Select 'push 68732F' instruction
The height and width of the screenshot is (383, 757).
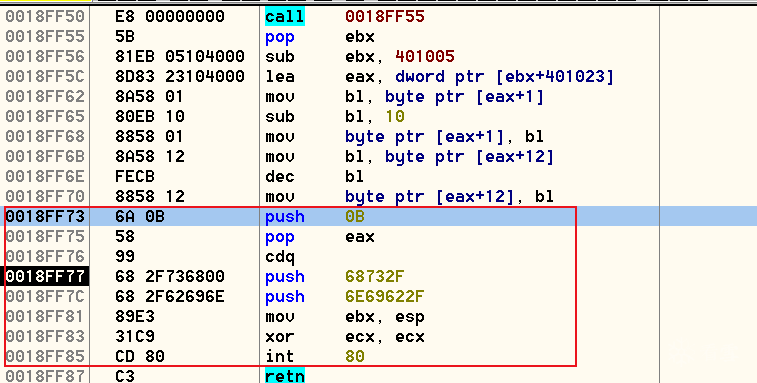tap(335, 277)
